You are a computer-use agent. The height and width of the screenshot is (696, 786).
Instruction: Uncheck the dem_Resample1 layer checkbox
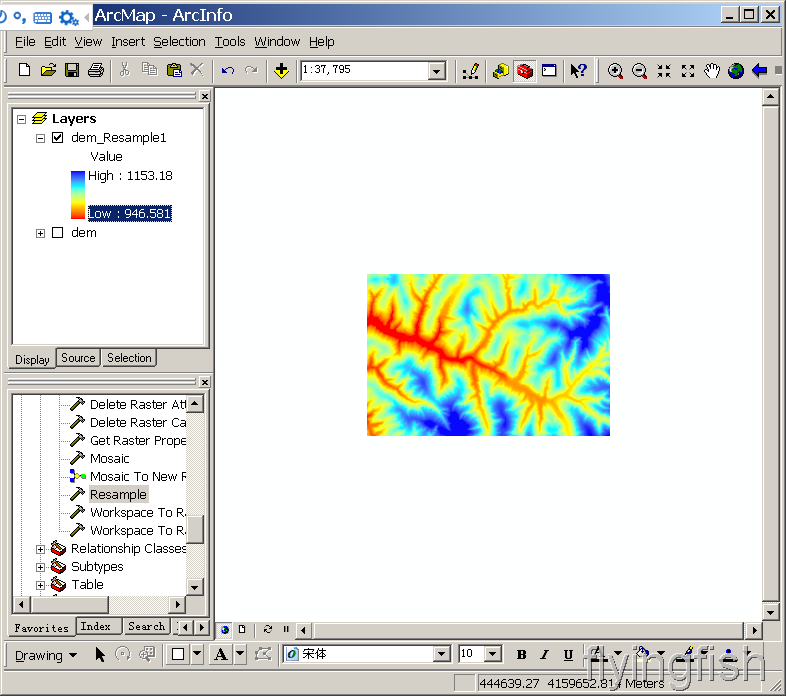tap(58, 138)
